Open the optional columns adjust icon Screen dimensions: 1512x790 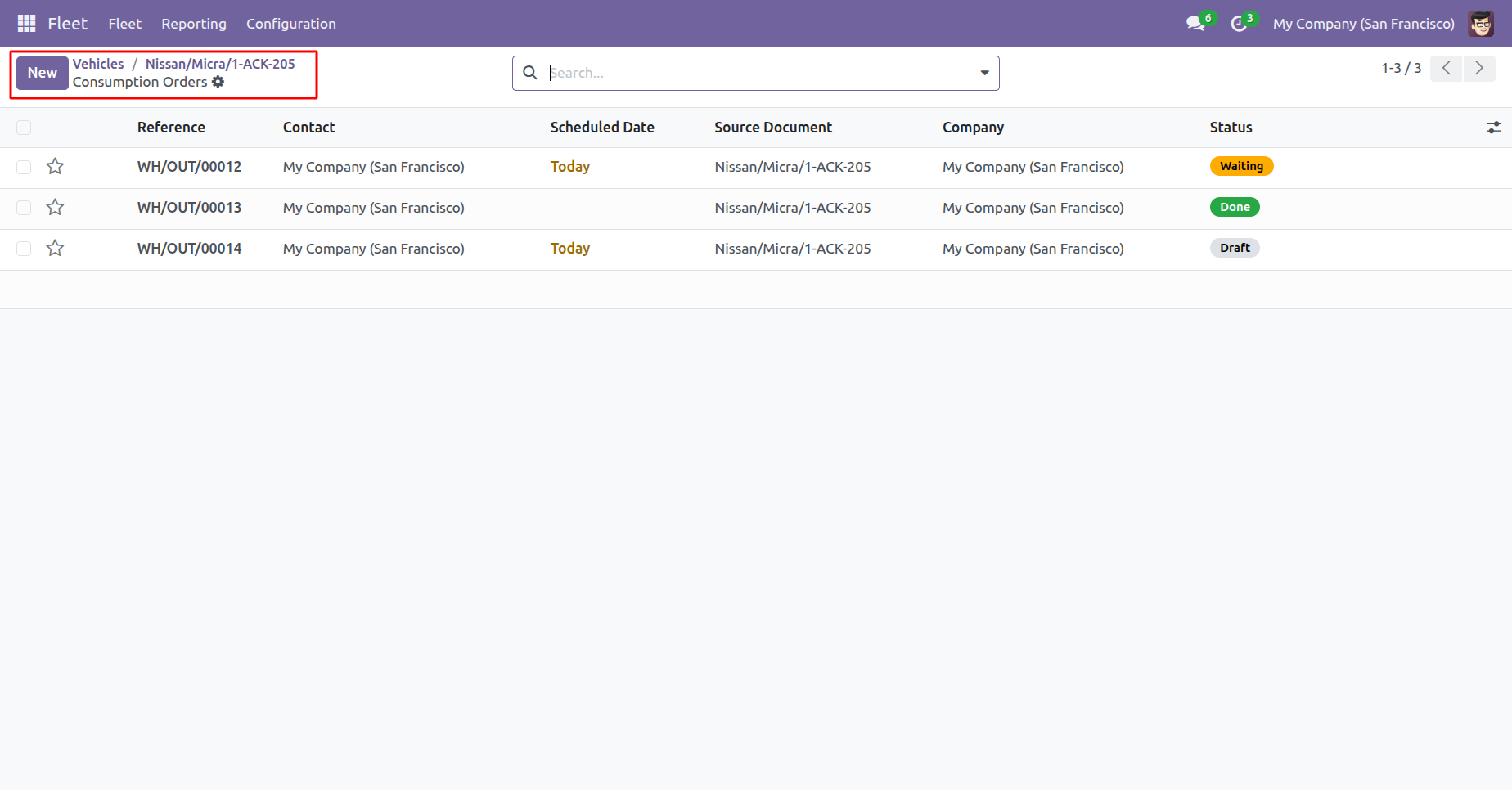click(1494, 128)
